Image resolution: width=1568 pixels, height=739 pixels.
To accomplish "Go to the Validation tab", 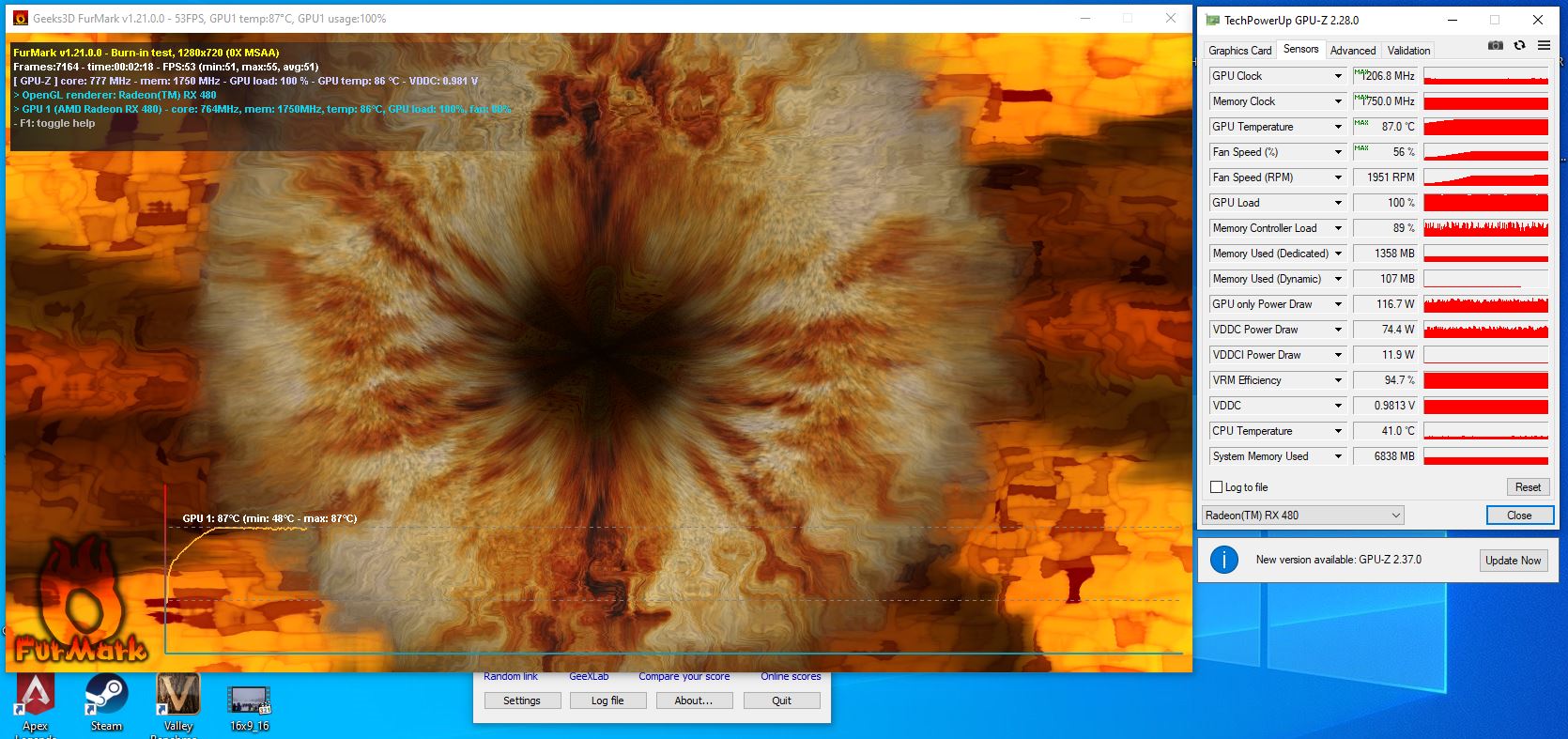I will 1408,51.
